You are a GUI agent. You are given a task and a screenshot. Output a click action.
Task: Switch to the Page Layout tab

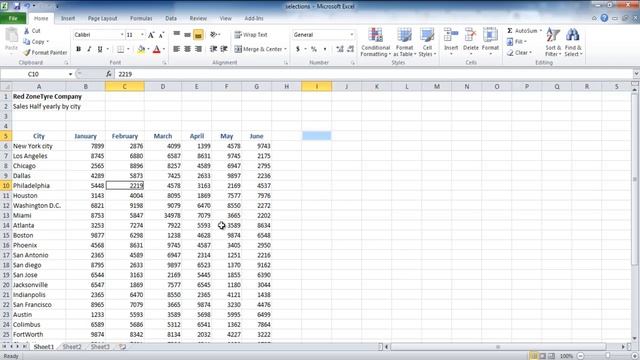102,18
